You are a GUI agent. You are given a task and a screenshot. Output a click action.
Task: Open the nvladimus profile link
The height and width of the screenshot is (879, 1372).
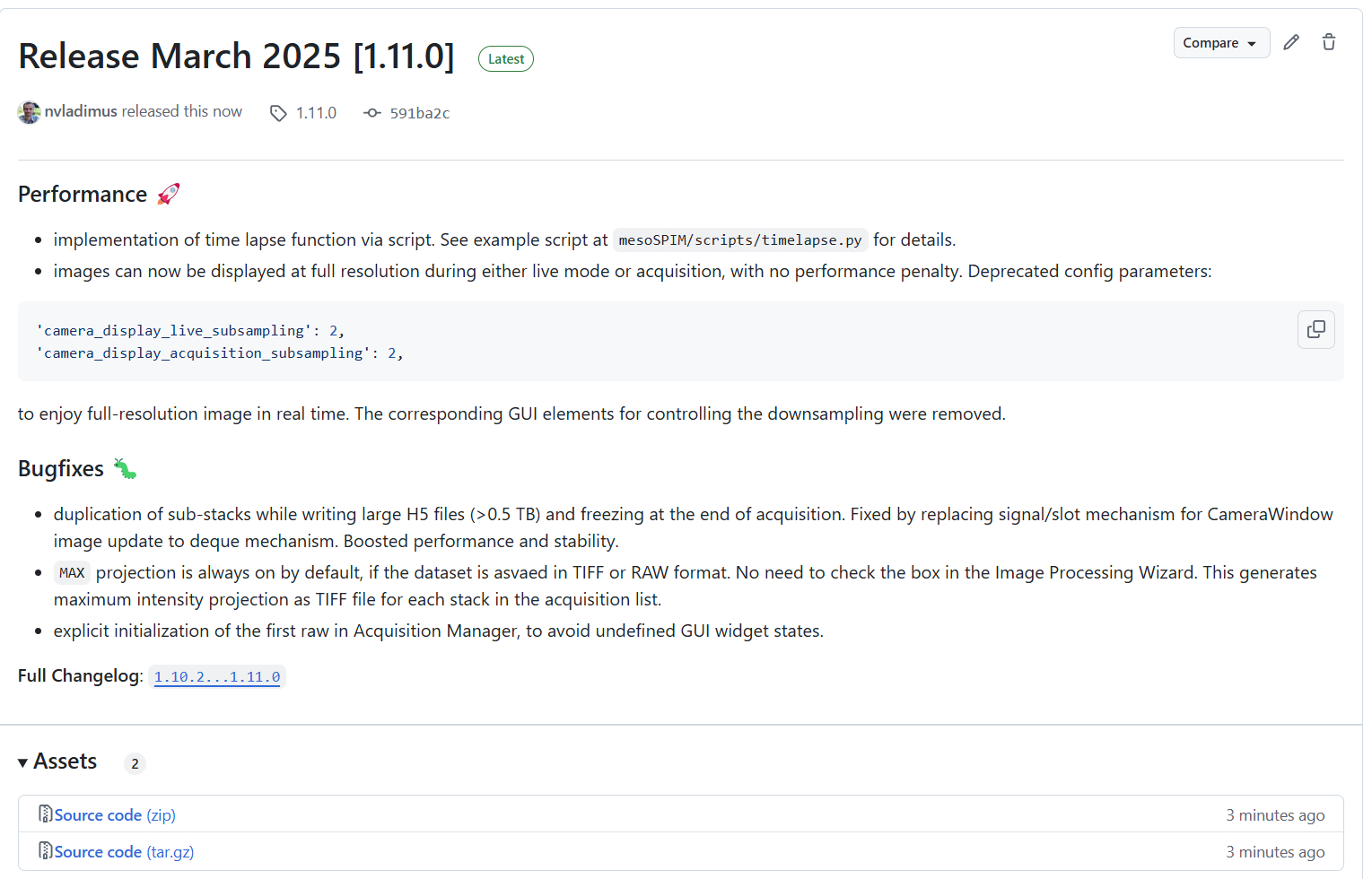pos(81,111)
